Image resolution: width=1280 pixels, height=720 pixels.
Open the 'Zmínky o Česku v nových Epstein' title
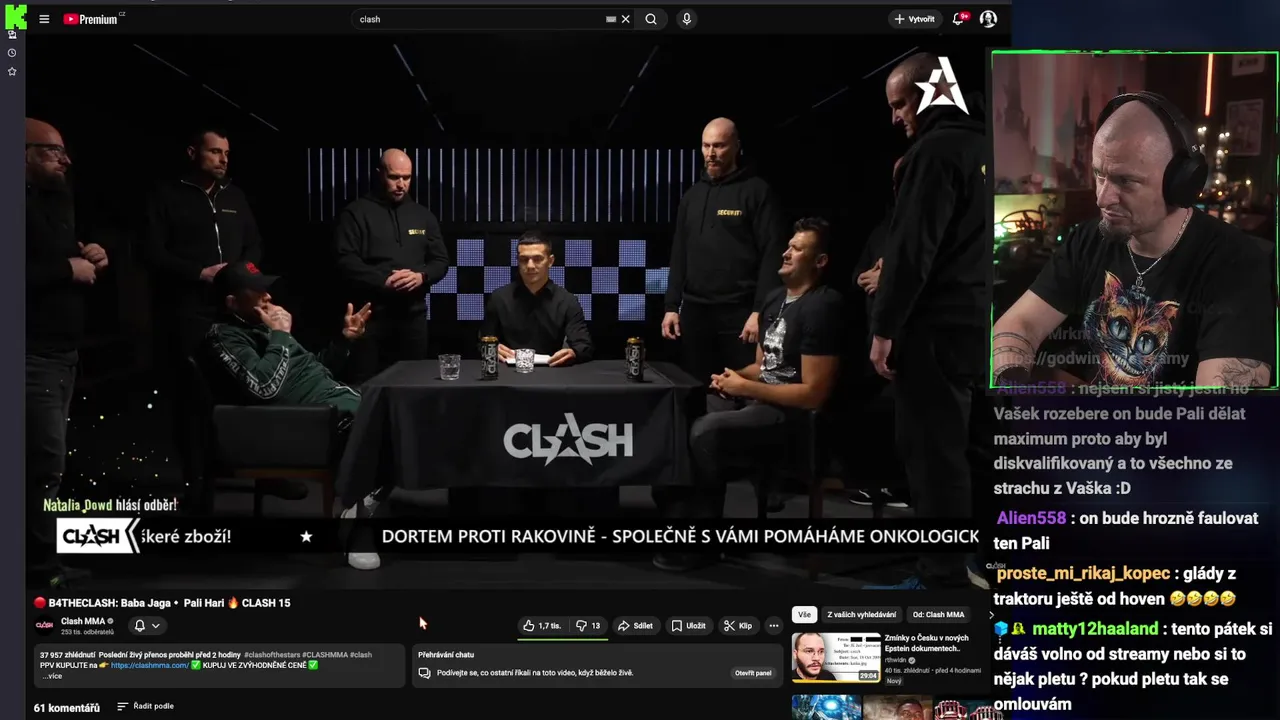pos(927,643)
